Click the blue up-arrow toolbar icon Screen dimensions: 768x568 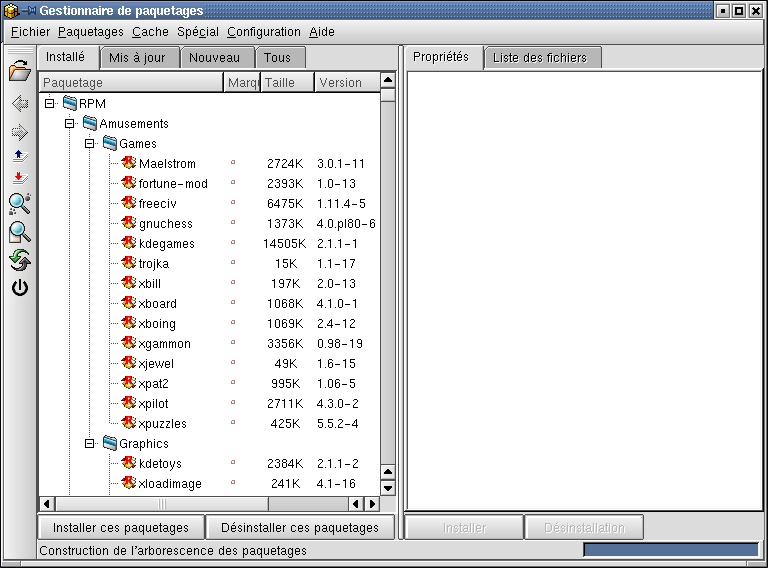point(19,156)
